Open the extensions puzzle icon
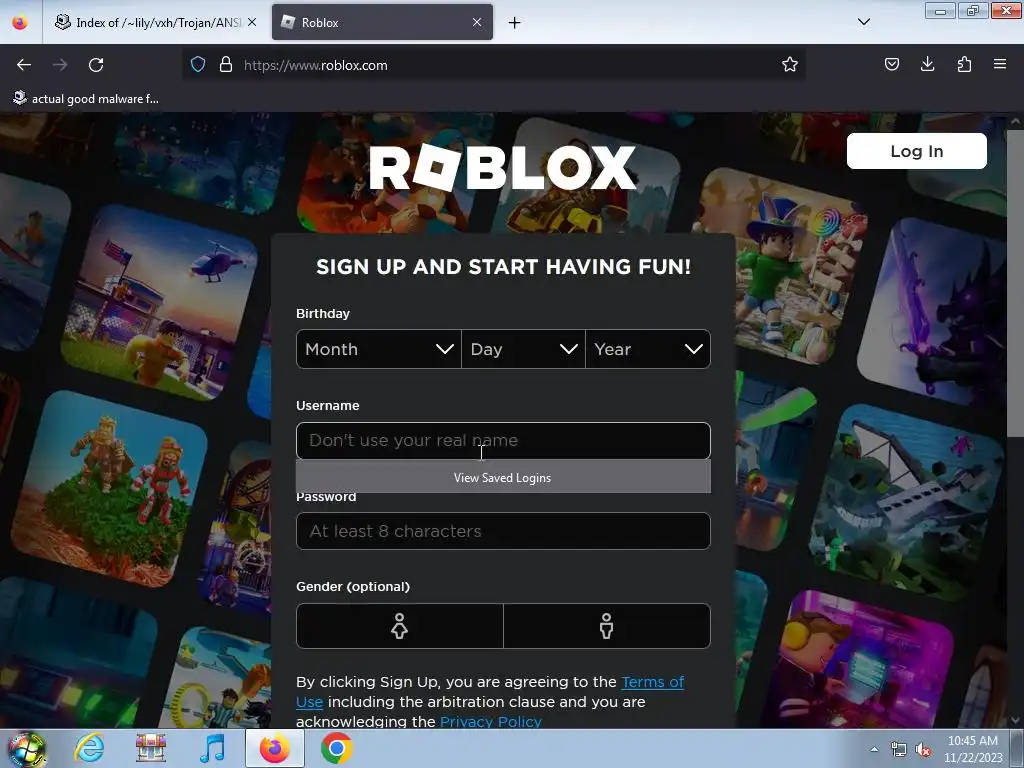The image size is (1024, 768). [x=964, y=65]
